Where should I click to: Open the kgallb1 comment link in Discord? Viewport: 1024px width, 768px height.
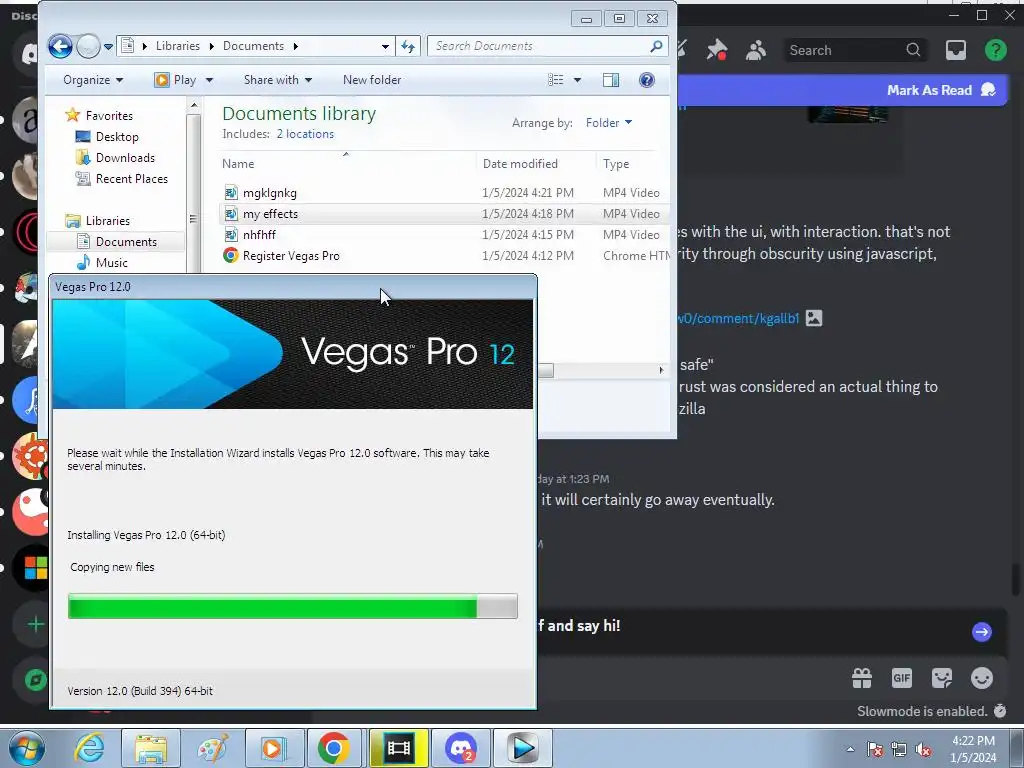pos(738,319)
